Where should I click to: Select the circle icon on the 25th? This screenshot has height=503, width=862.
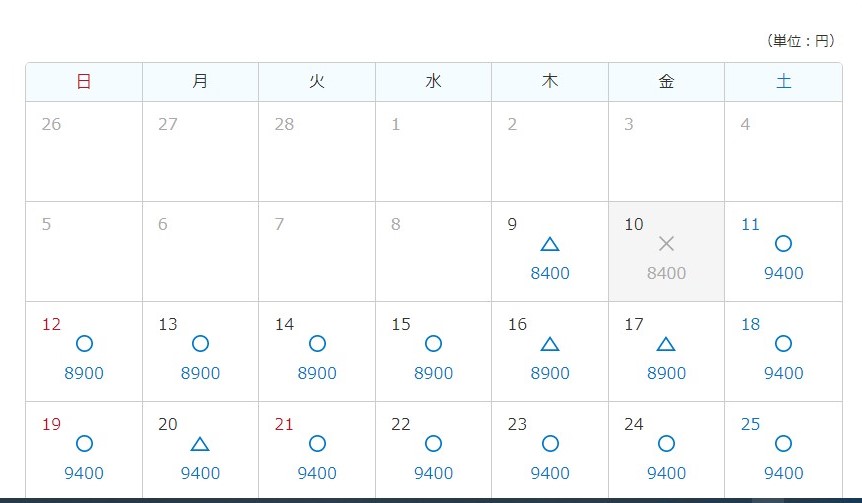tap(783, 444)
